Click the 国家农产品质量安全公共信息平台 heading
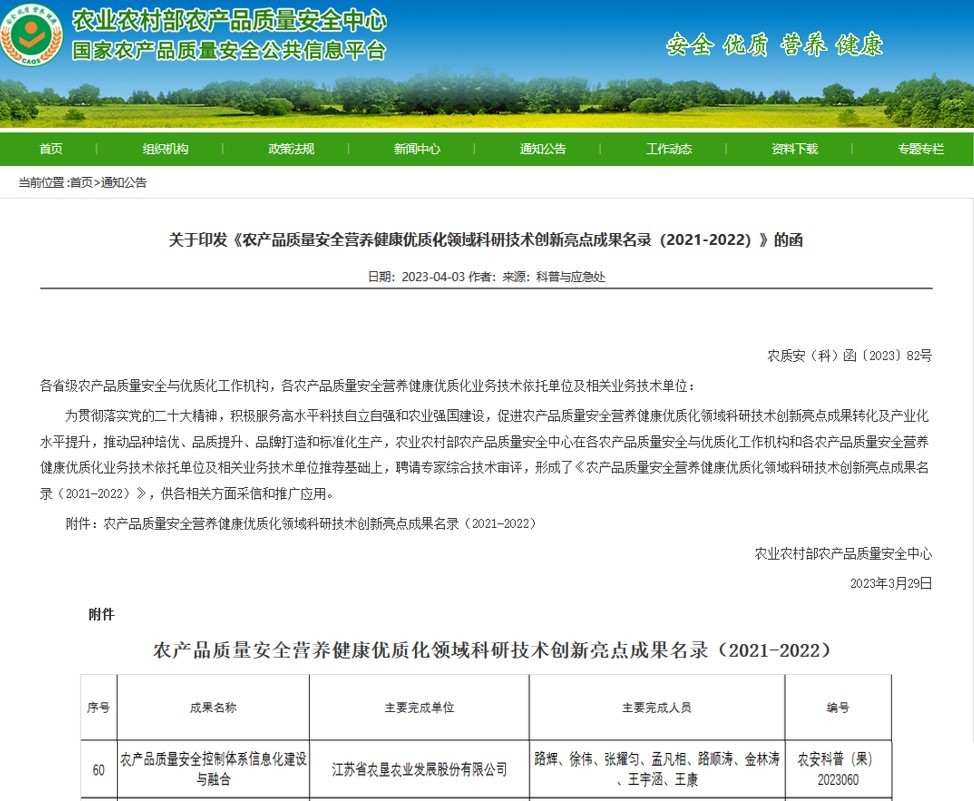974x801 pixels. (229, 51)
